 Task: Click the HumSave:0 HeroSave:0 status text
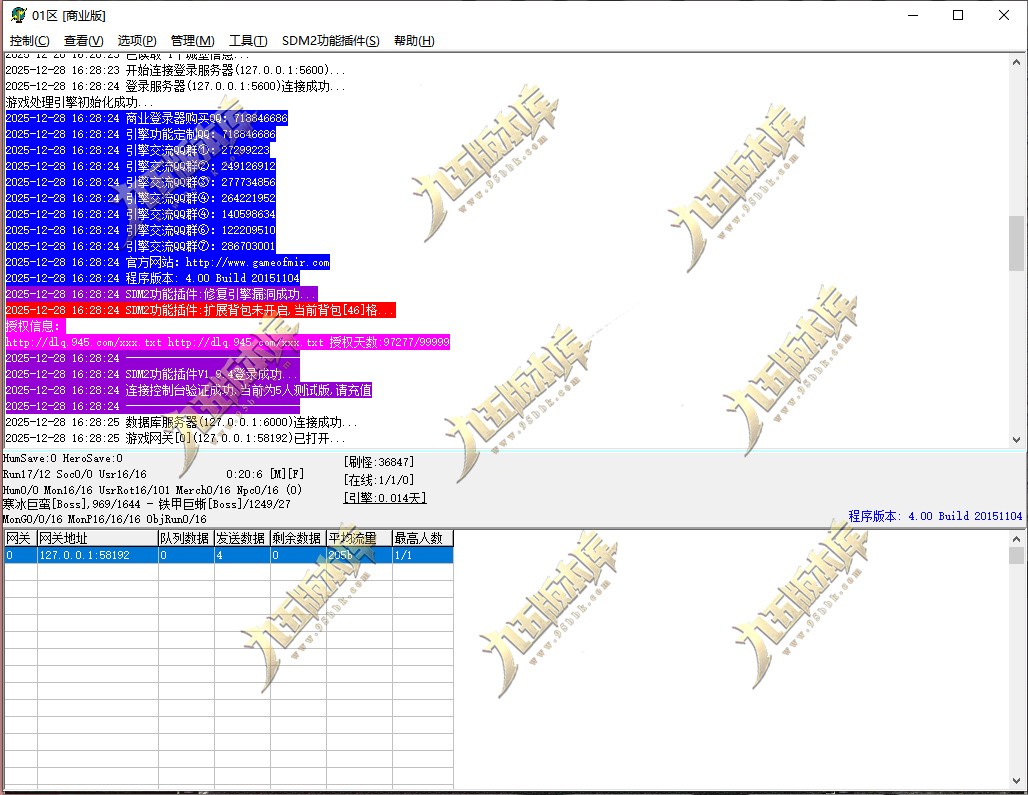coord(63,458)
